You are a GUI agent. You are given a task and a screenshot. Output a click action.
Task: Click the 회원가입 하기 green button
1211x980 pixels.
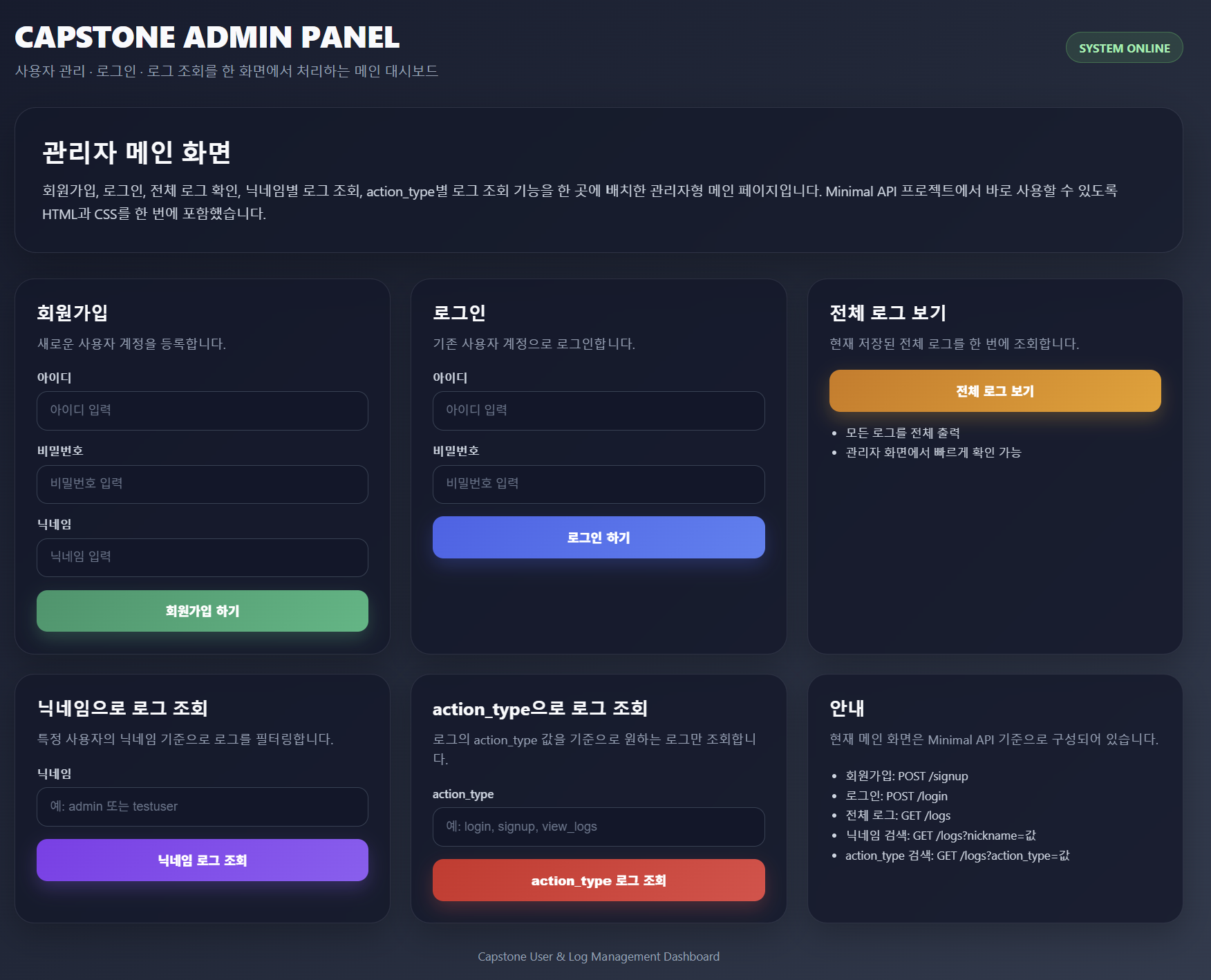[202, 611]
